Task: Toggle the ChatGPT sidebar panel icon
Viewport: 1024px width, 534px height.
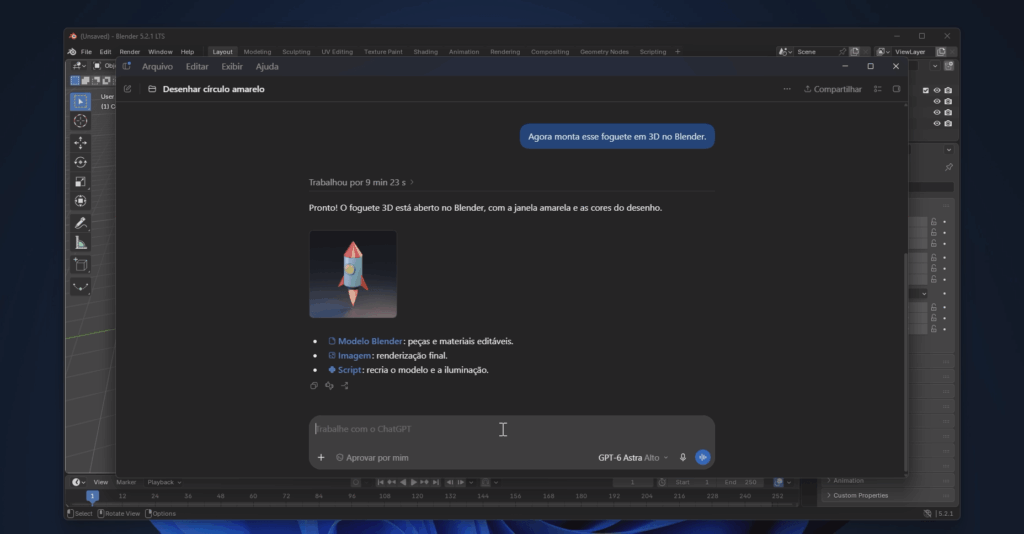Action: click(127, 66)
